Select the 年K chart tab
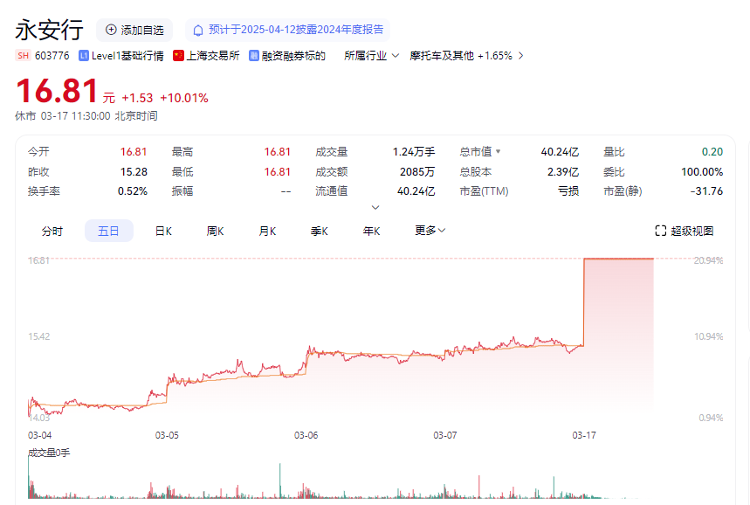750x505 pixels. [371, 231]
